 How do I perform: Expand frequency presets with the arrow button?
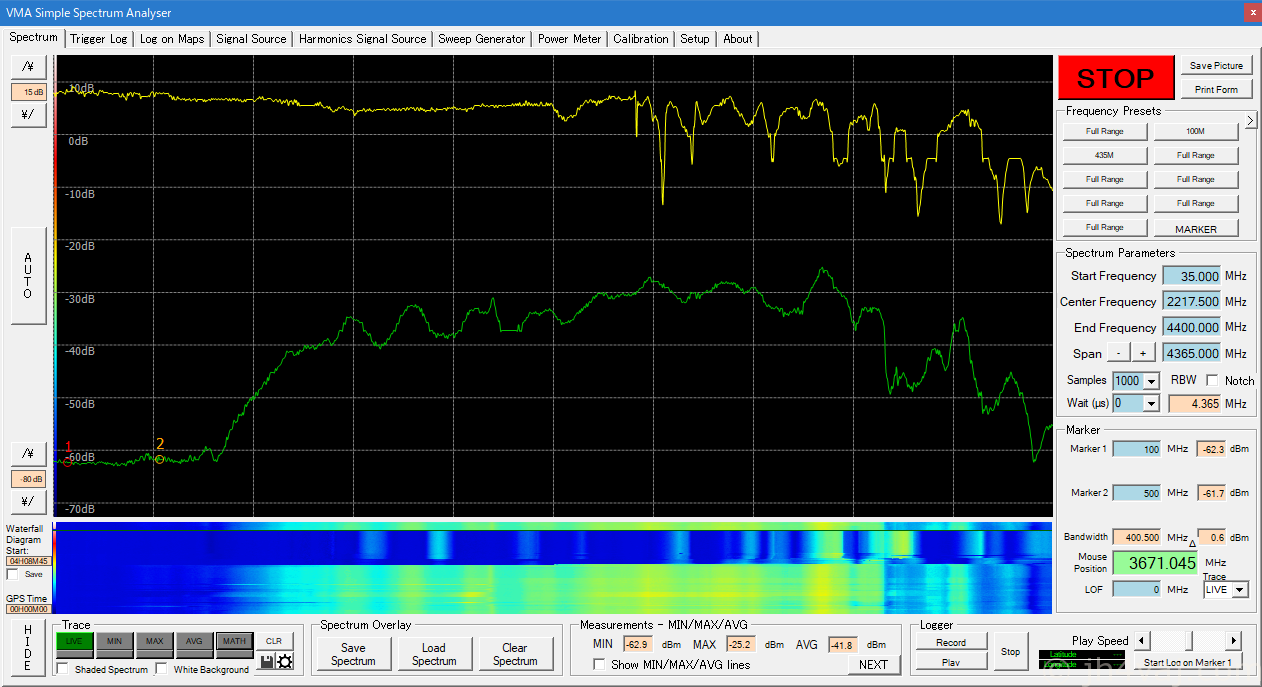click(1250, 121)
